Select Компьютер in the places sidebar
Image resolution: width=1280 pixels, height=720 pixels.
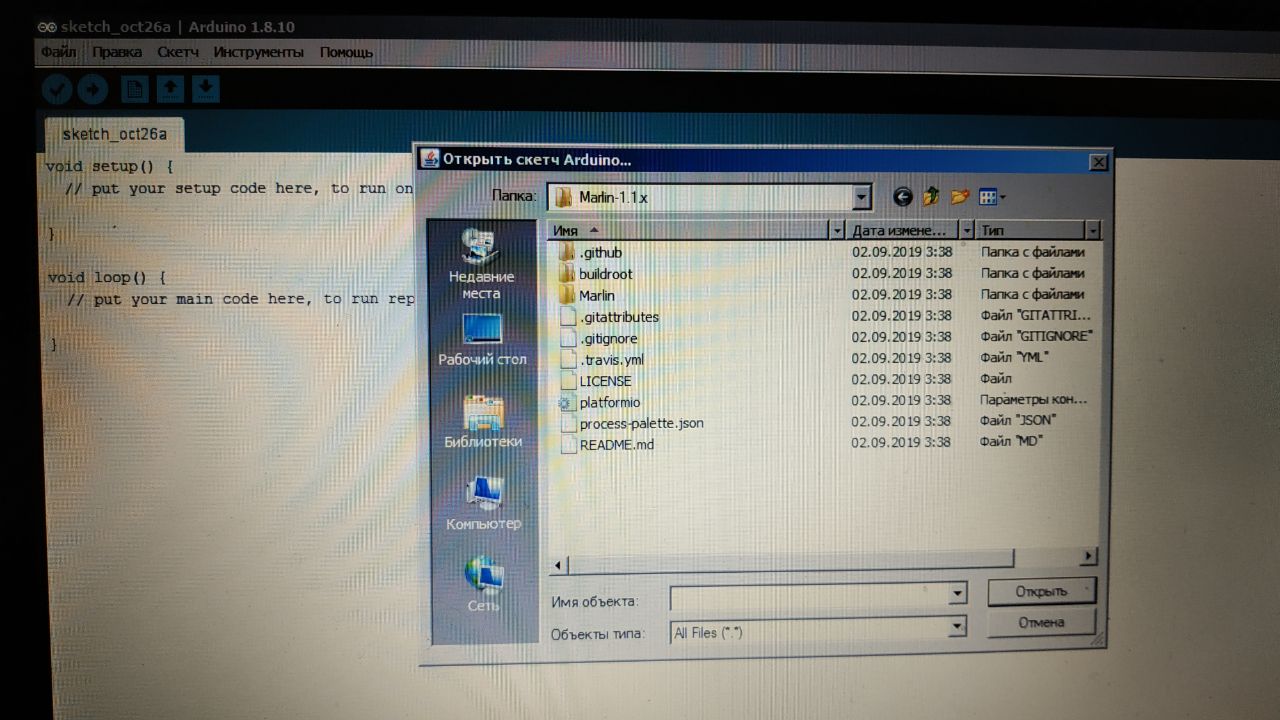484,503
